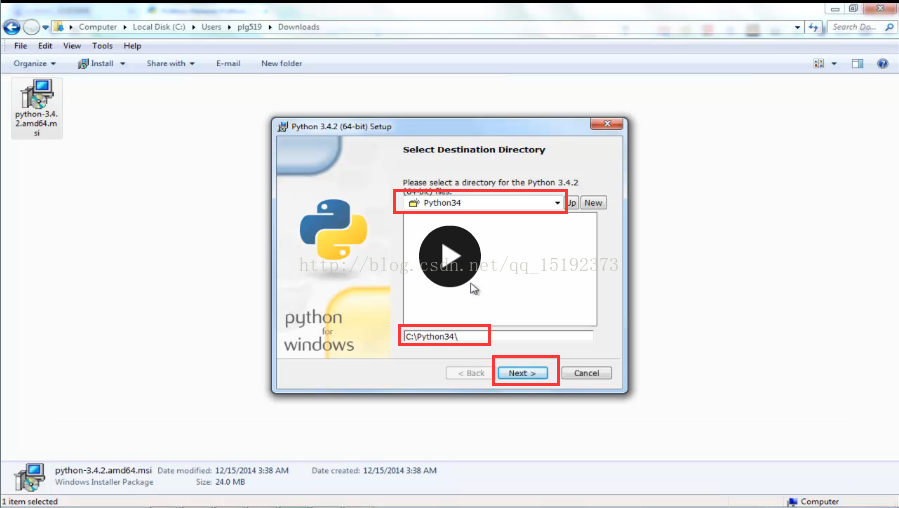899x508 pixels.
Task: Click the directory list box in setup
Action: pos(500,269)
